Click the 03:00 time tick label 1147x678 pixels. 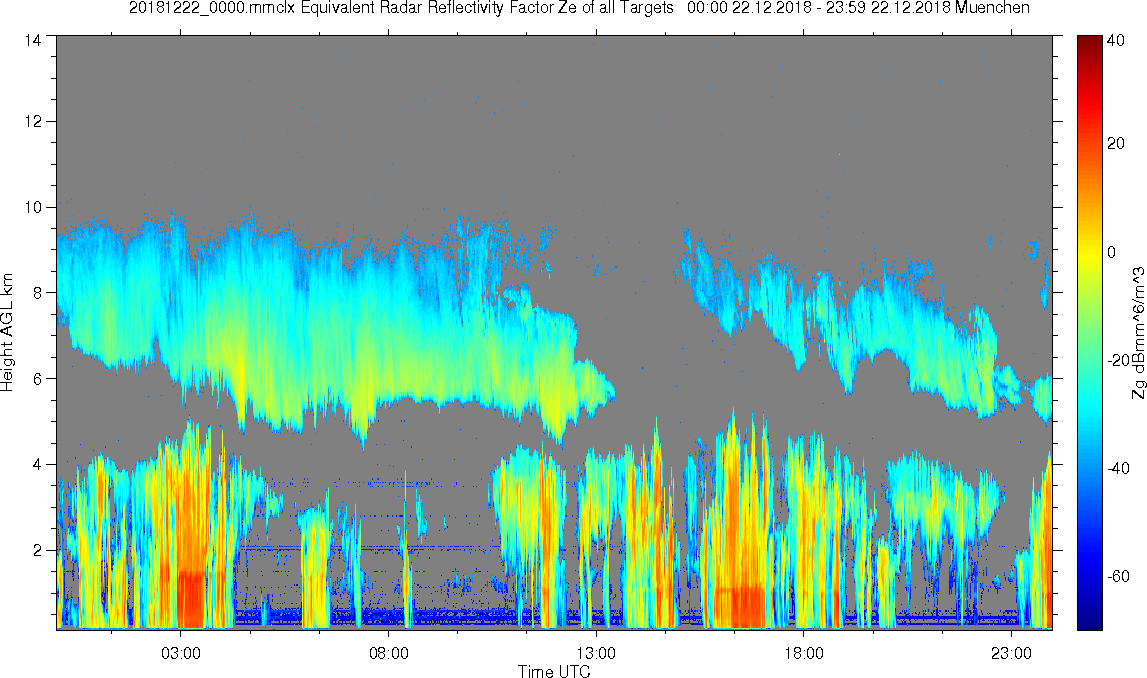[x=181, y=653]
